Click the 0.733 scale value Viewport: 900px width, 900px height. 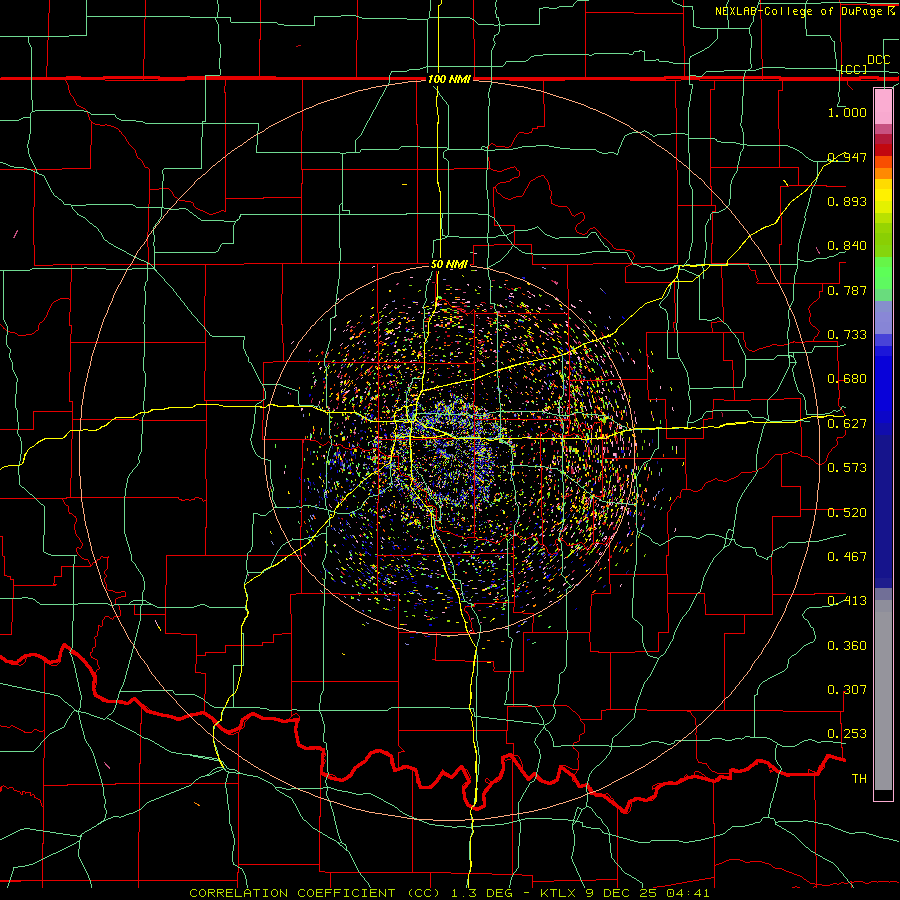coord(847,335)
